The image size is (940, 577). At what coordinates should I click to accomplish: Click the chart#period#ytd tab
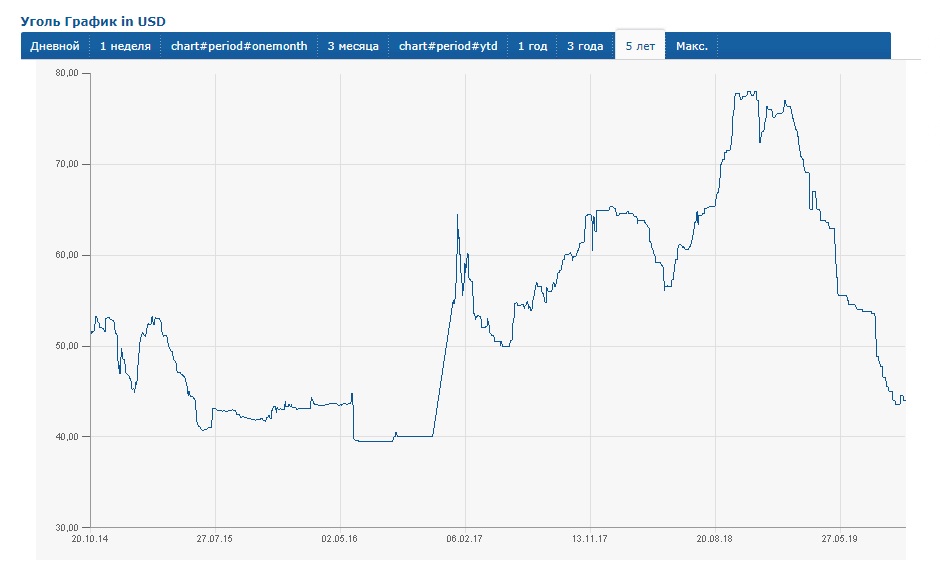pos(448,47)
